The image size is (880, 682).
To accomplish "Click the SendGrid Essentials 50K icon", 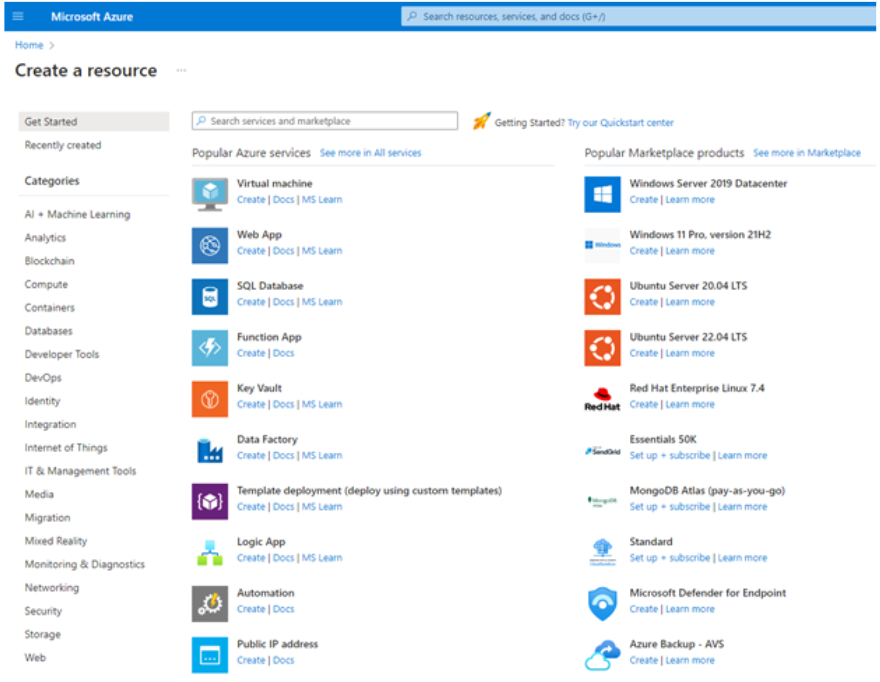I will tap(602, 451).
